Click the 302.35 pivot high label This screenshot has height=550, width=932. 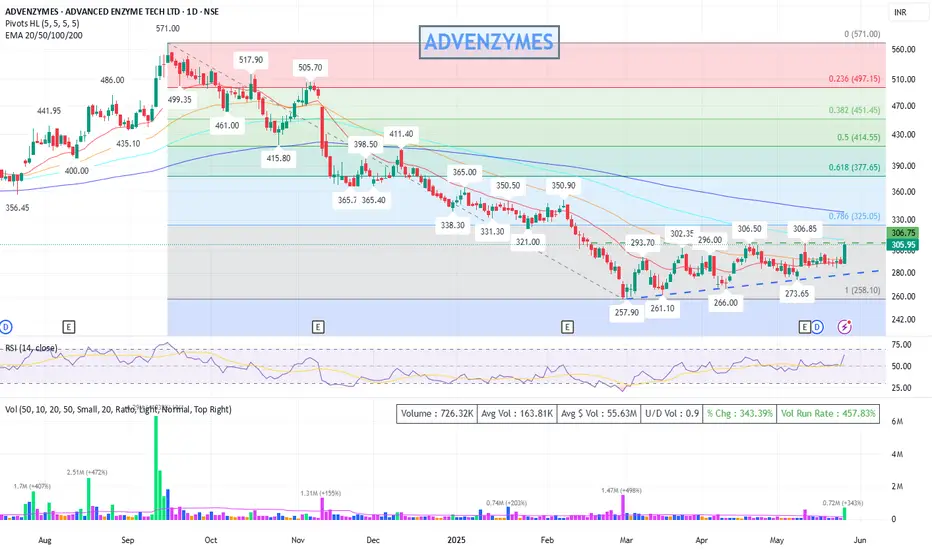point(681,234)
